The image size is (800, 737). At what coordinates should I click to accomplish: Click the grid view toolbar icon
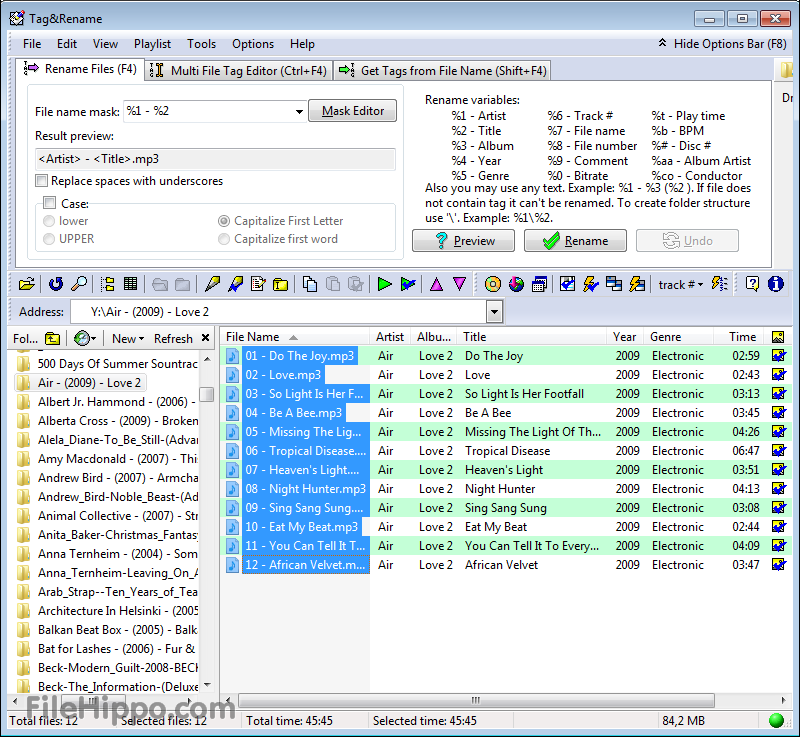click(x=131, y=284)
